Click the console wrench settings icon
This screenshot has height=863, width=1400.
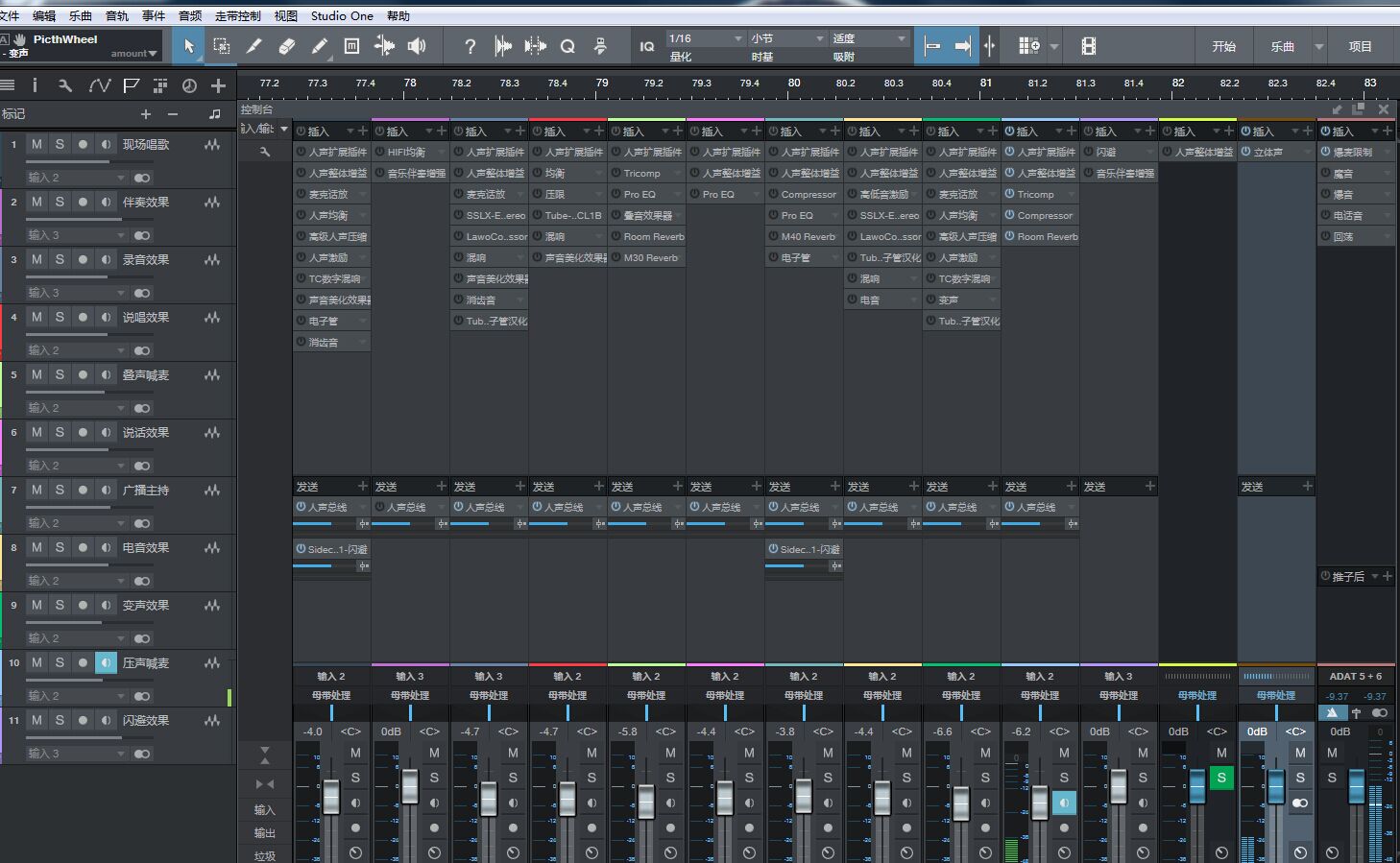coord(265,152)
